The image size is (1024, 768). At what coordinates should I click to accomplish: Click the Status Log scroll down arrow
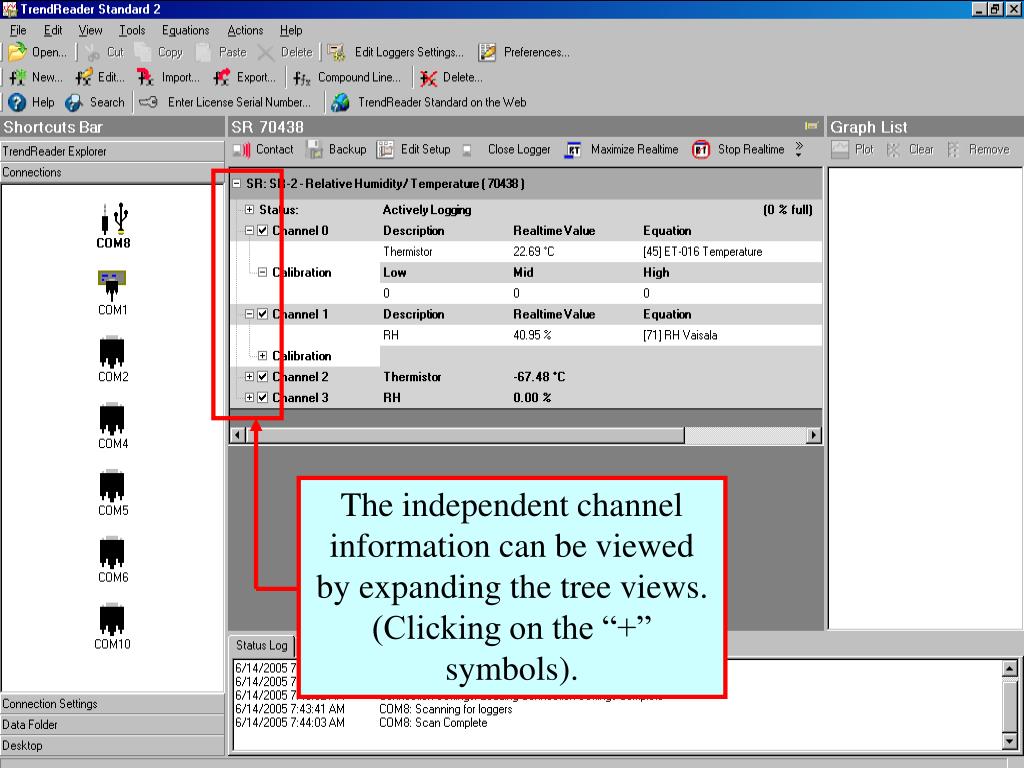pos(1010,742)
